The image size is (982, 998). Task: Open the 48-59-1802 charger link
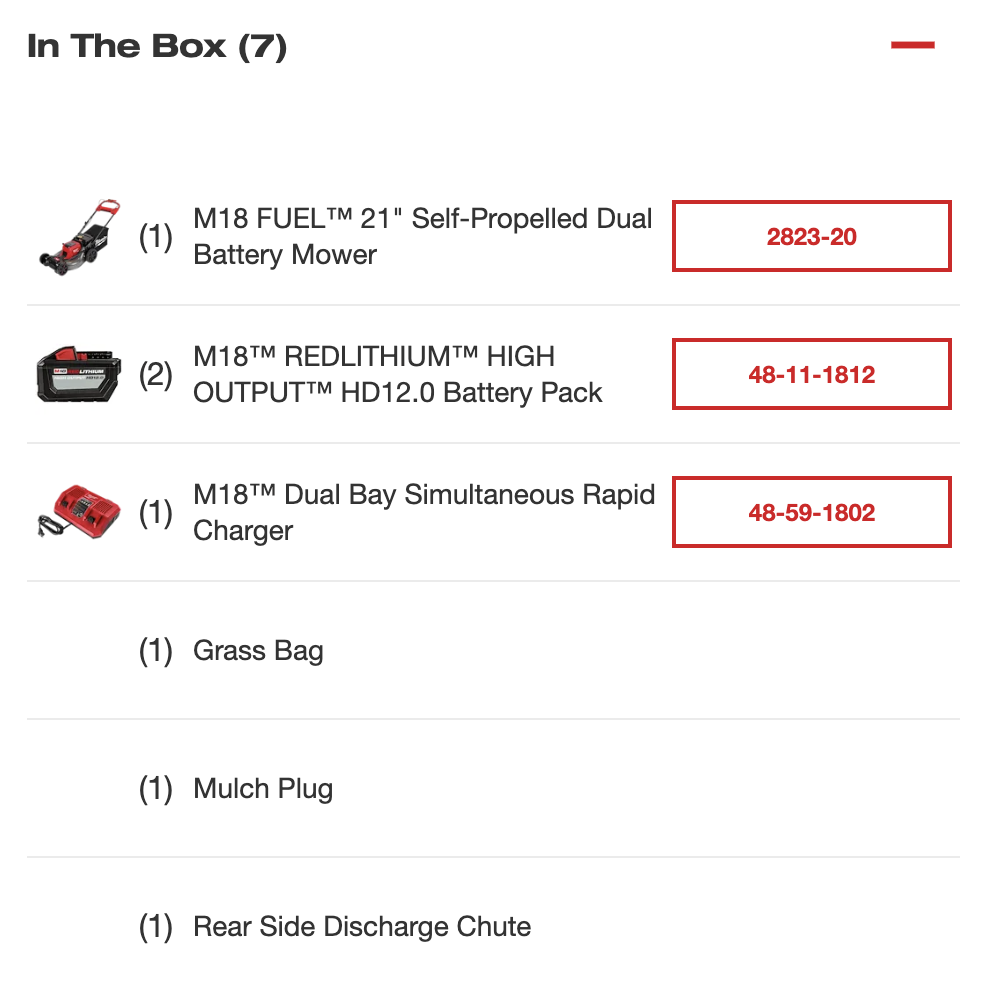(811, 512)
